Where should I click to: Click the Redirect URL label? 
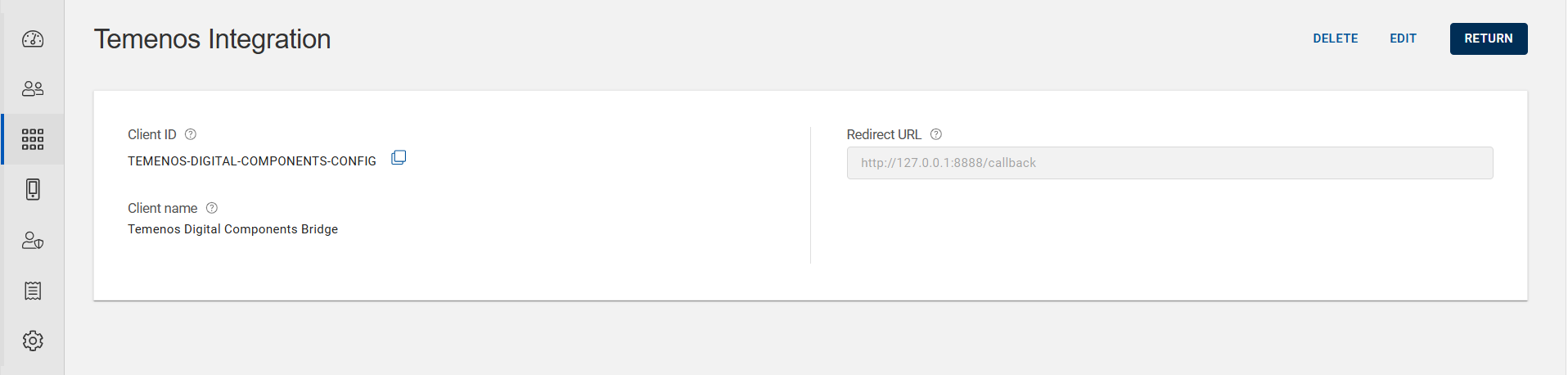point(884,134)
